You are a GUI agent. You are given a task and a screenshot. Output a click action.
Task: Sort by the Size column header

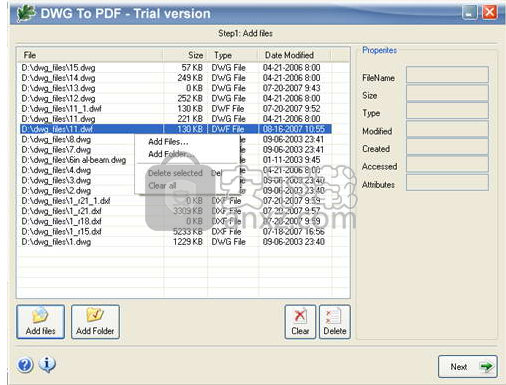coord(185,55)
